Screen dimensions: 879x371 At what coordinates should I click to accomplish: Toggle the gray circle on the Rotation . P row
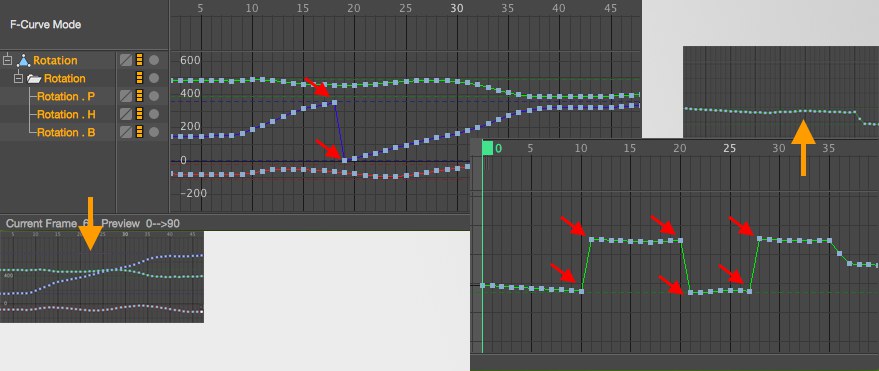[154, 96]
